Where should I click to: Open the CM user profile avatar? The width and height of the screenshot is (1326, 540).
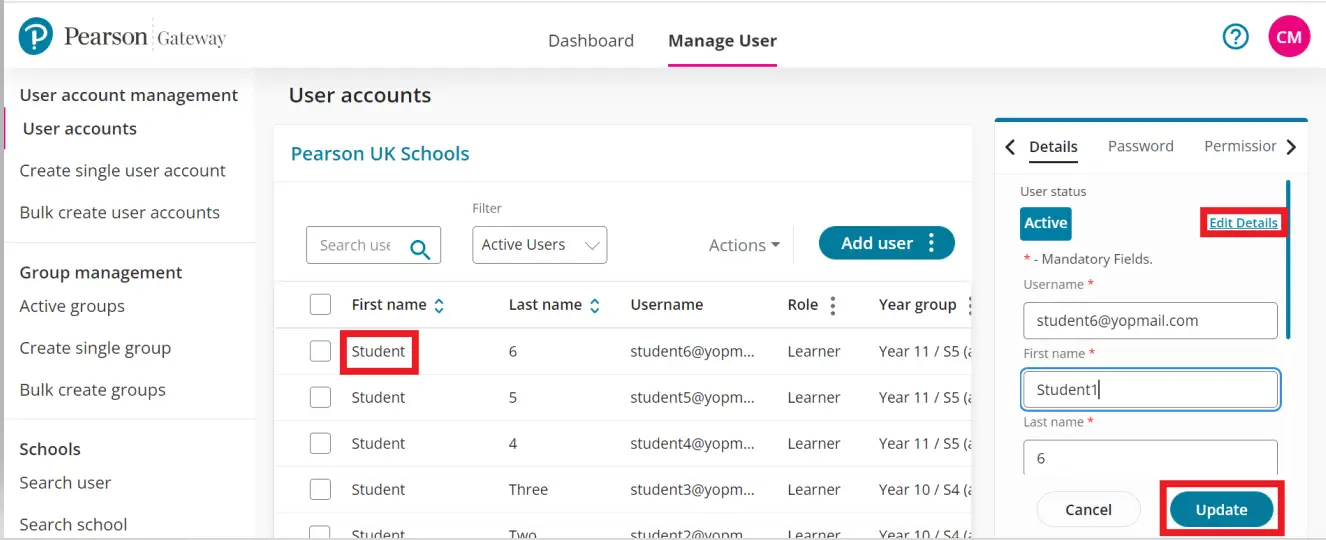[x=1289, y=37]
